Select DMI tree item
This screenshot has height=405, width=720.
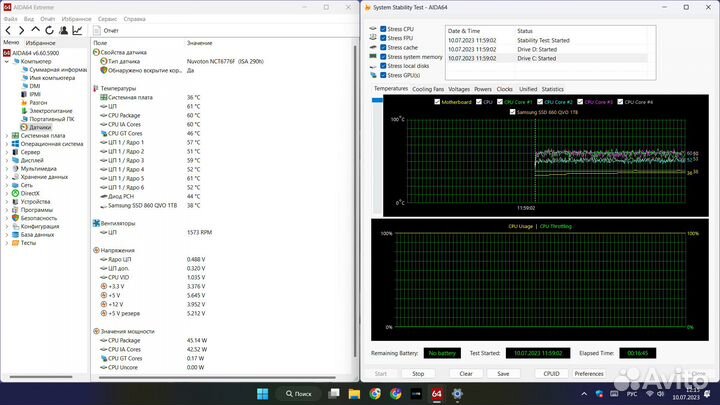pos(31,86)
